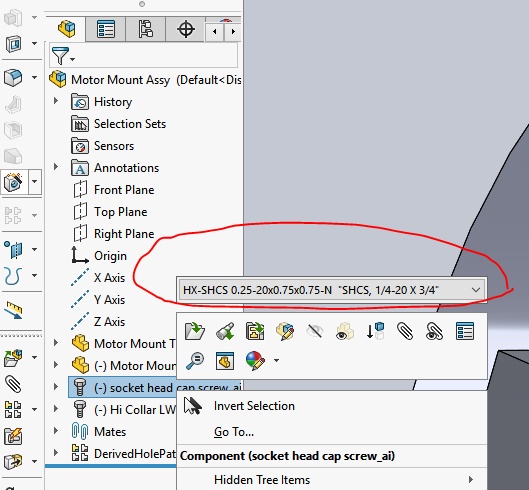Click the right tab scroll arrow

click(x=233, y=32)
